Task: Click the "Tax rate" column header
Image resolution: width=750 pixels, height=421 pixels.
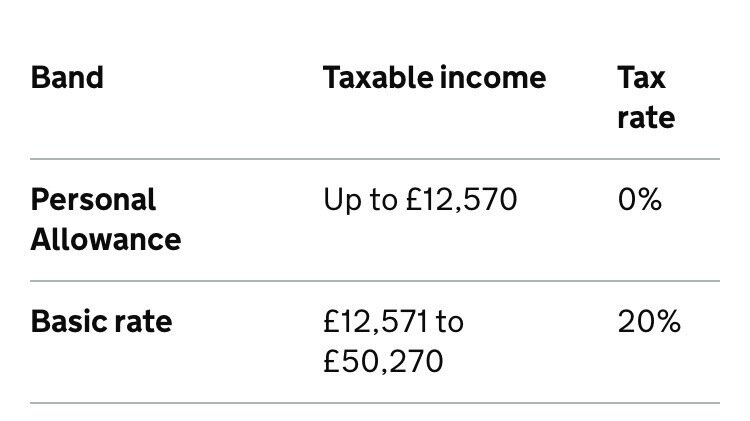Action: coord(646,97)
